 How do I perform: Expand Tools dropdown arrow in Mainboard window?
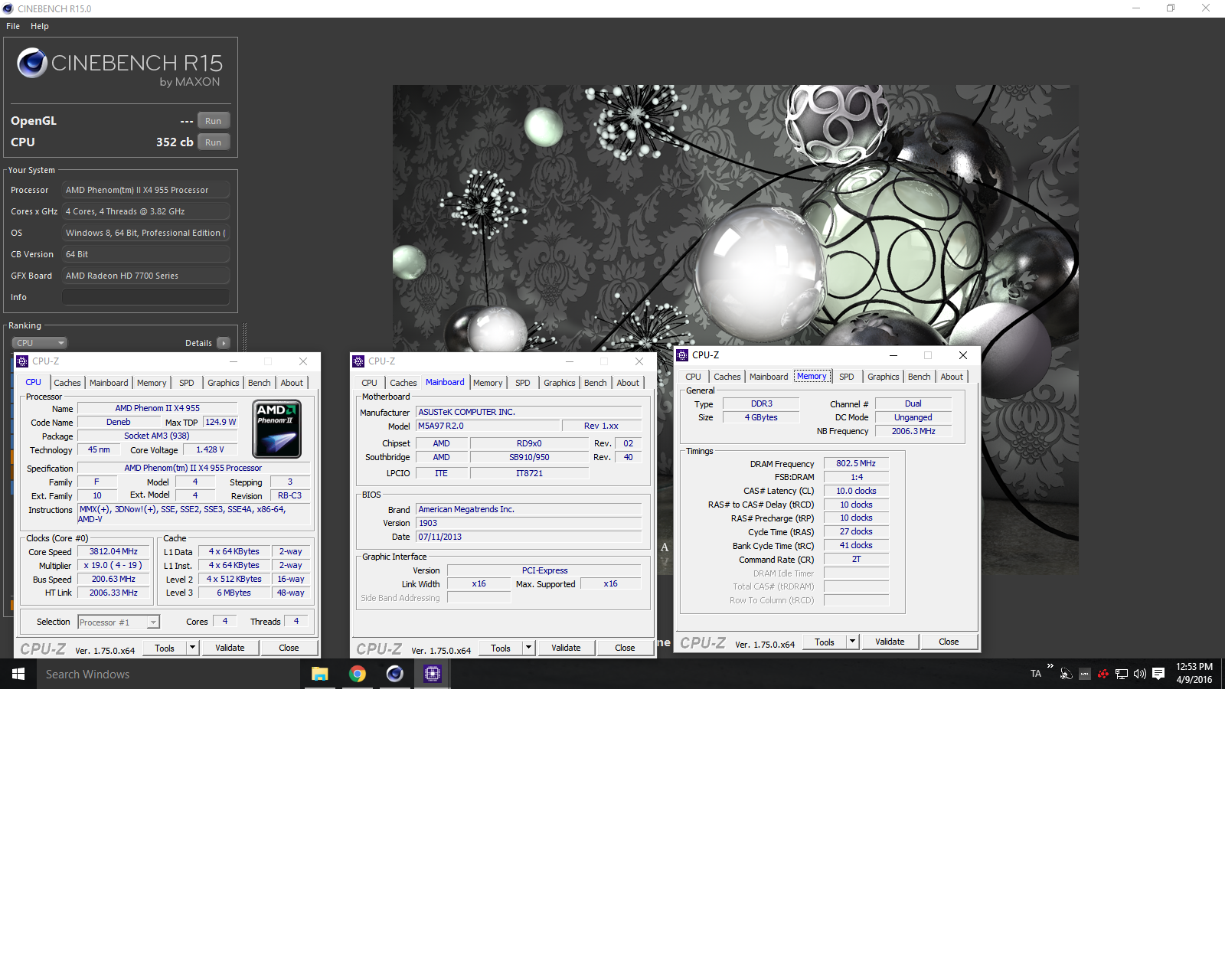[x=528, y=648]
